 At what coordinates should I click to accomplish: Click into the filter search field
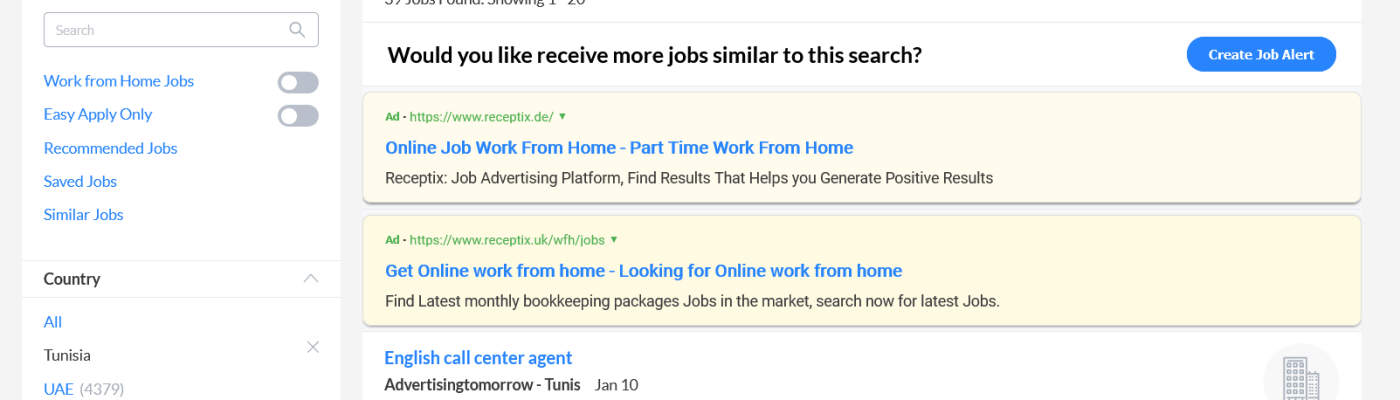click(165, 30)
